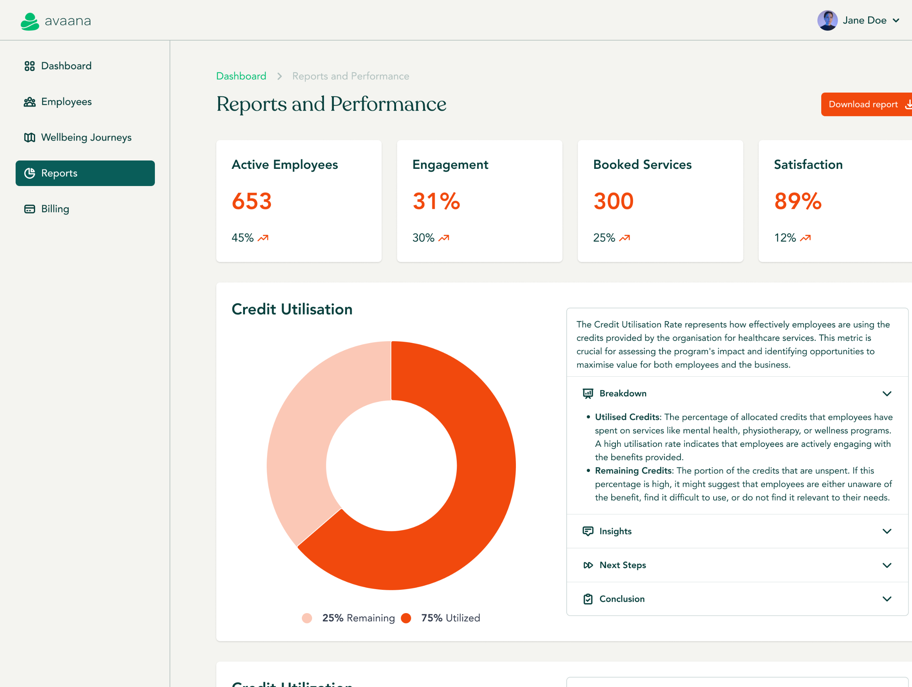Click the Reports and Performance page title
Image resolution: width=912 pixels, height=687 pixels.
[x=331, y=104]
